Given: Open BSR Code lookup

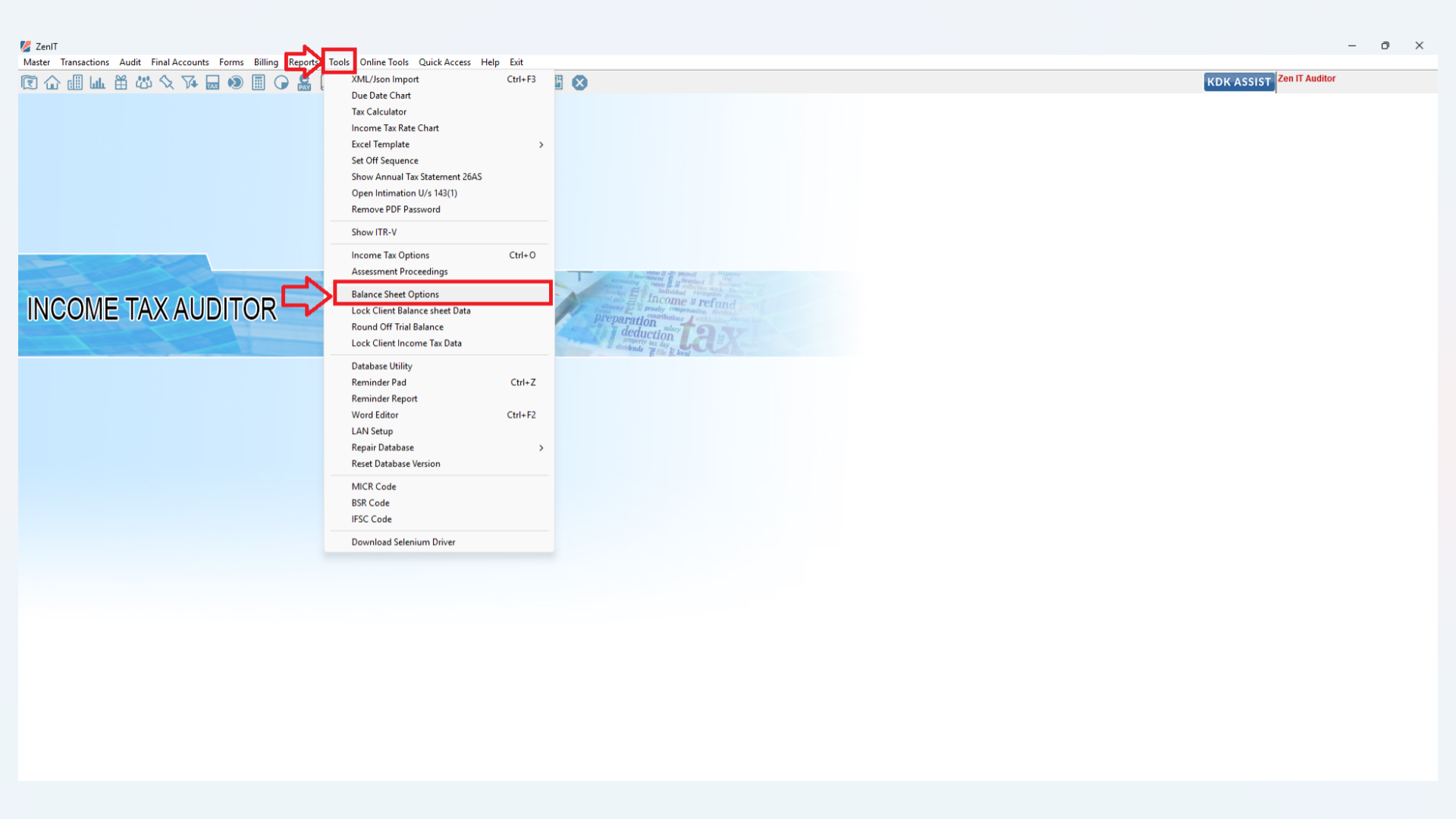Looking at the screenshot, I should tap(439, 503).
